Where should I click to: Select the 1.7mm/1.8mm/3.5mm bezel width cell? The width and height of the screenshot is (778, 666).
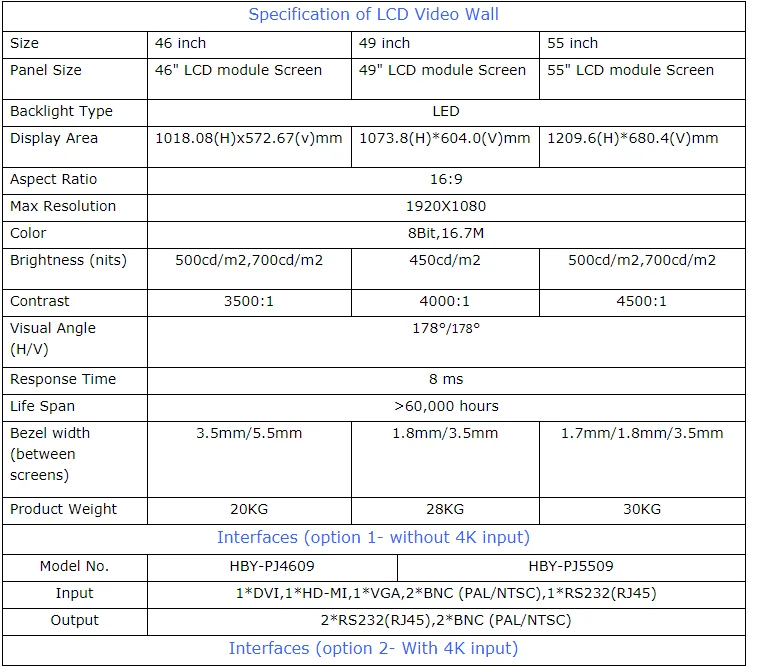click(x=642, y=433)
